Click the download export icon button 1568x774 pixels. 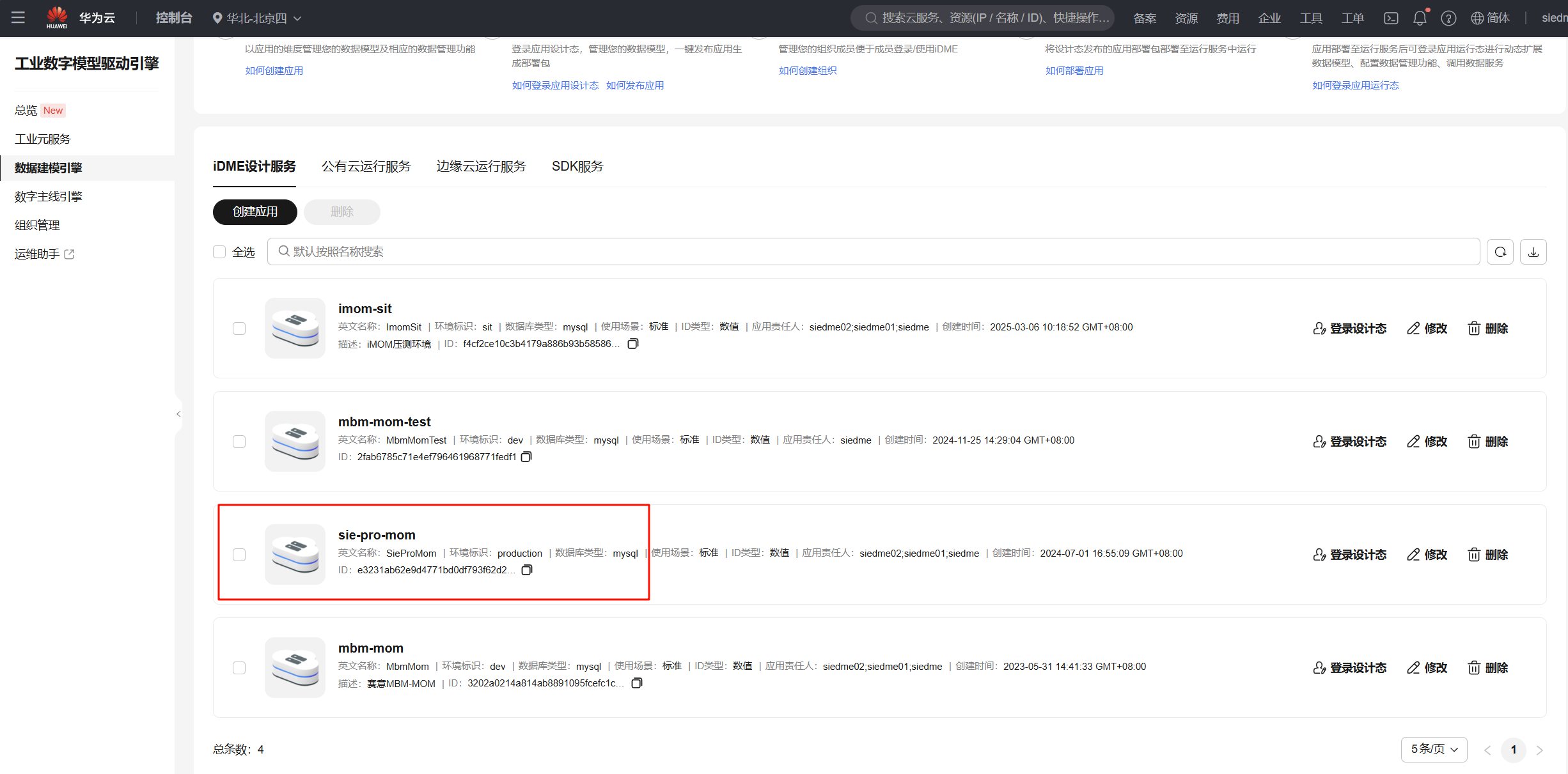[1533, 252]
